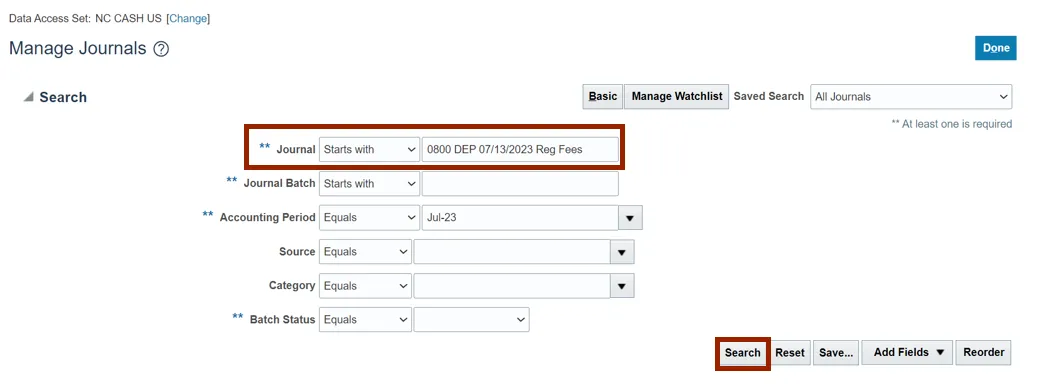Open the Accounting Period Equals operator
Image resolution: width=1041 pixels, height=384 pixels.
tap(369, 218)
